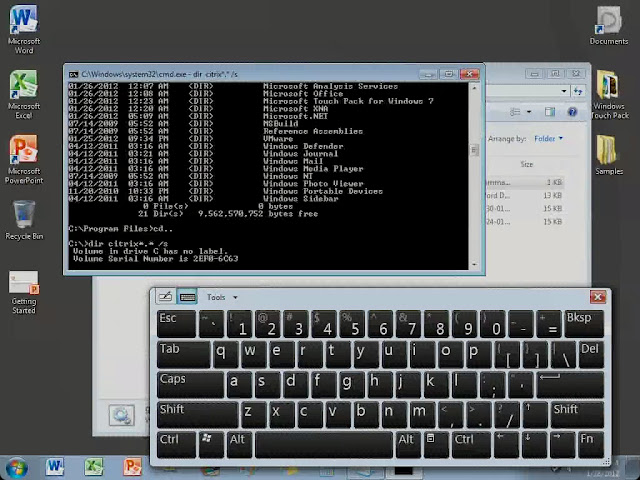Click the cmd scrollbar up arrow
This screenshot has width=640, height=480.
(x=474, y=88)
